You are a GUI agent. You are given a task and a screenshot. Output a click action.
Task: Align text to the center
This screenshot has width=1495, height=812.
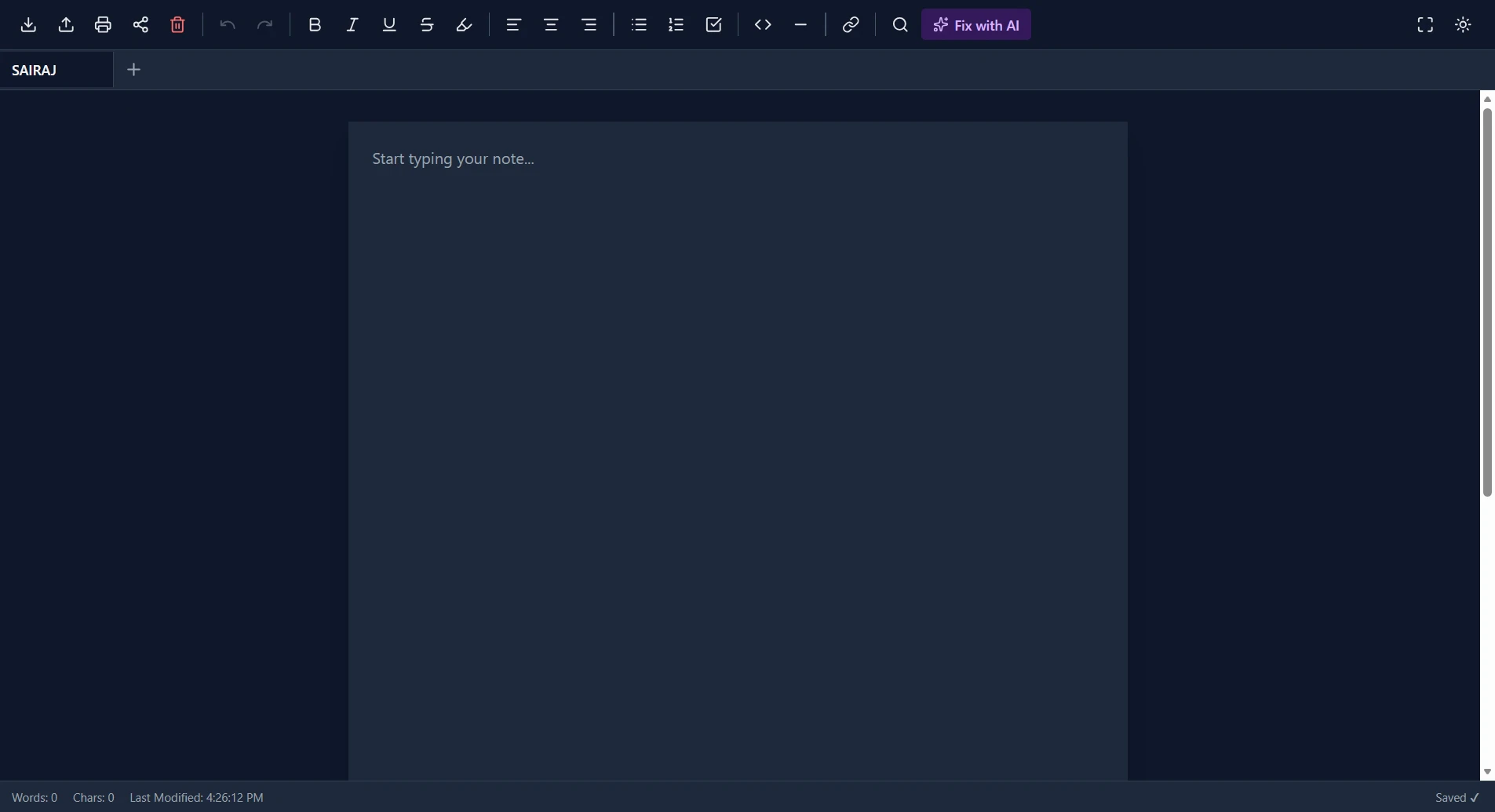(x=552, y=24)
